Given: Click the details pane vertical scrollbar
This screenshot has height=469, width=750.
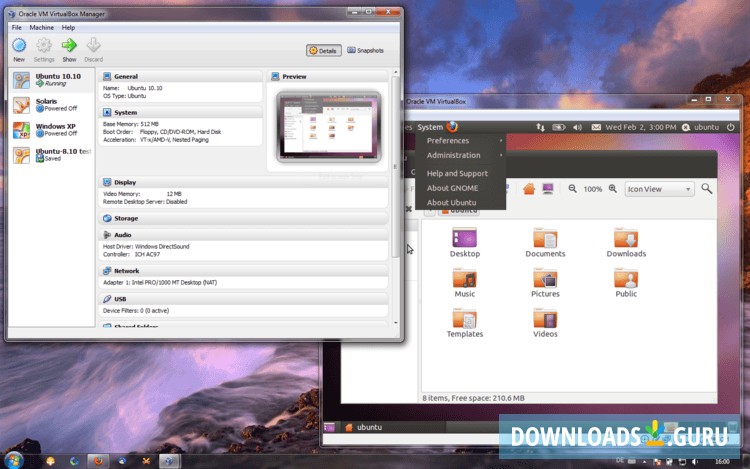Looking at the screenshot, I should coord(395,166).
